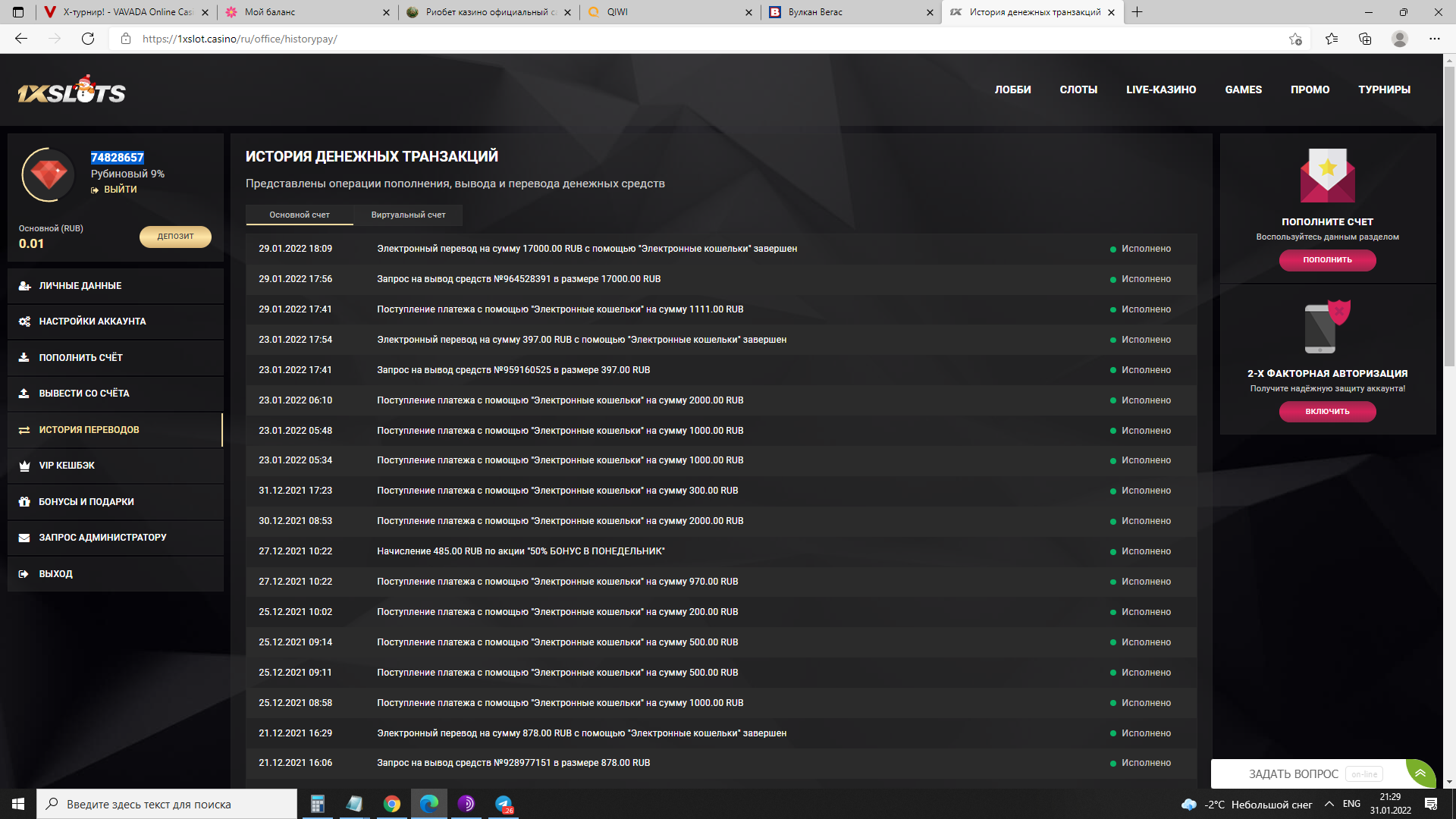
Task: Switch to the 'Виртуальный счет' tab
Action: point(408,215)
